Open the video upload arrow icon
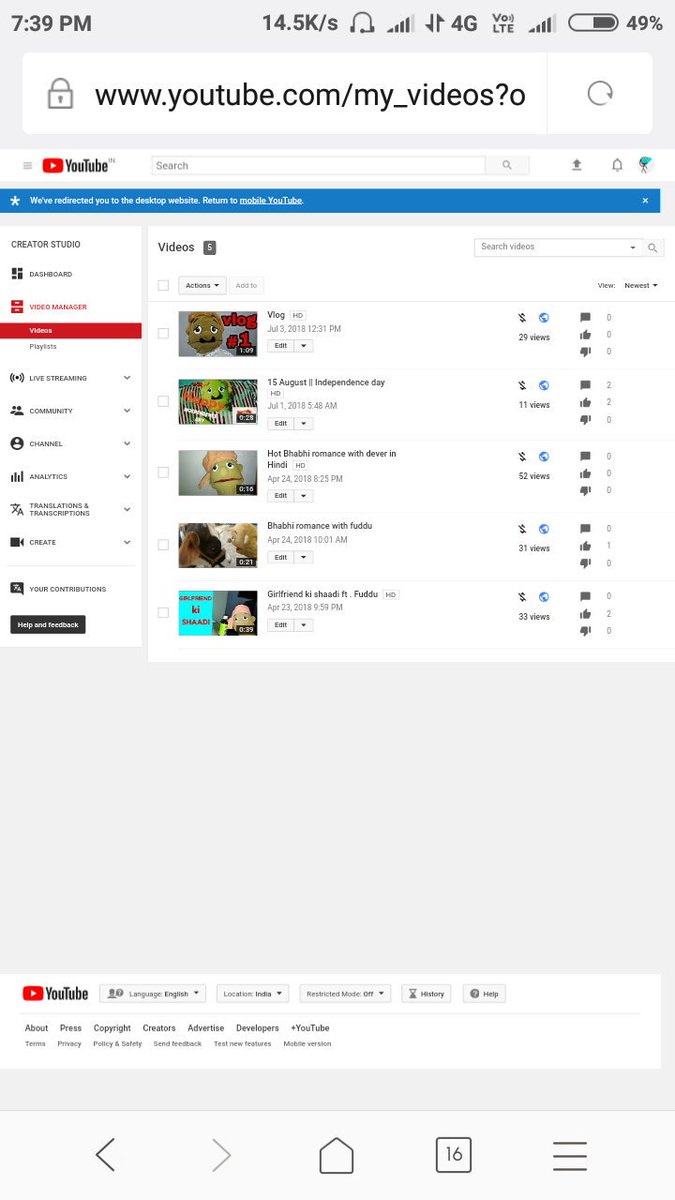Screen dimensions: 675x1200 pos(577,165)
